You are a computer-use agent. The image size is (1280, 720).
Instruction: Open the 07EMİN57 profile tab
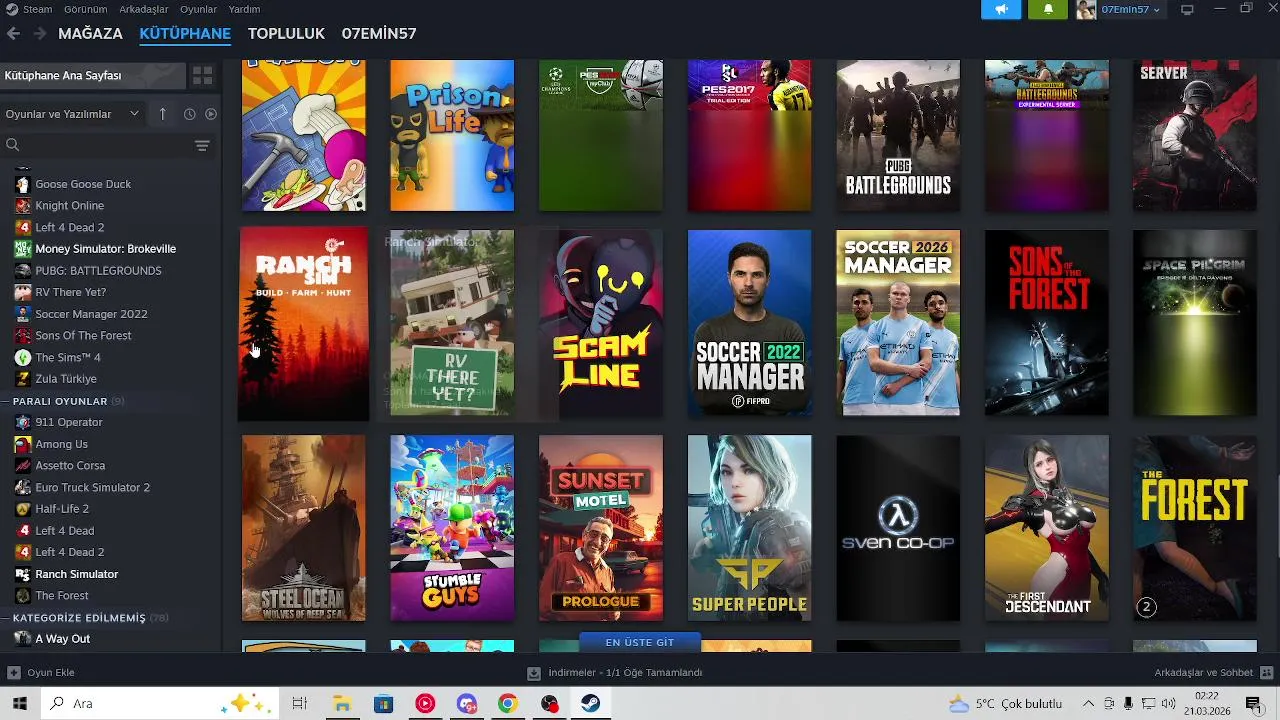click(379, 33)
